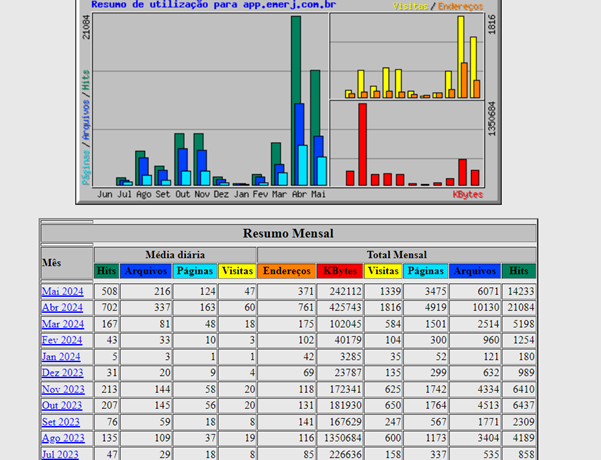Click total hits value 6437 in Out row
The image size is (601, 460).
pyautogui.click(x=524, y=405)
